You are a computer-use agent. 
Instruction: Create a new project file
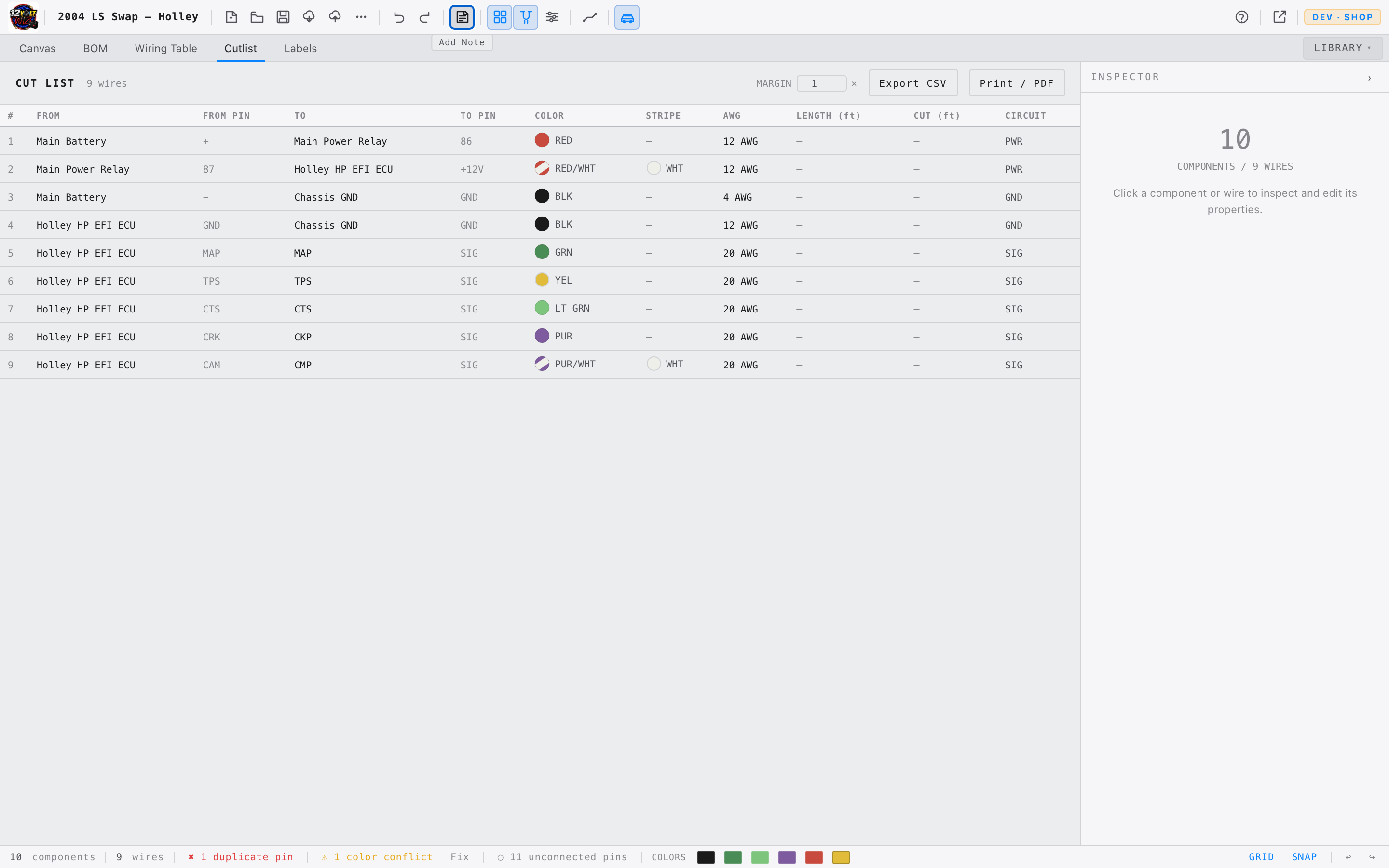(231, 17)
